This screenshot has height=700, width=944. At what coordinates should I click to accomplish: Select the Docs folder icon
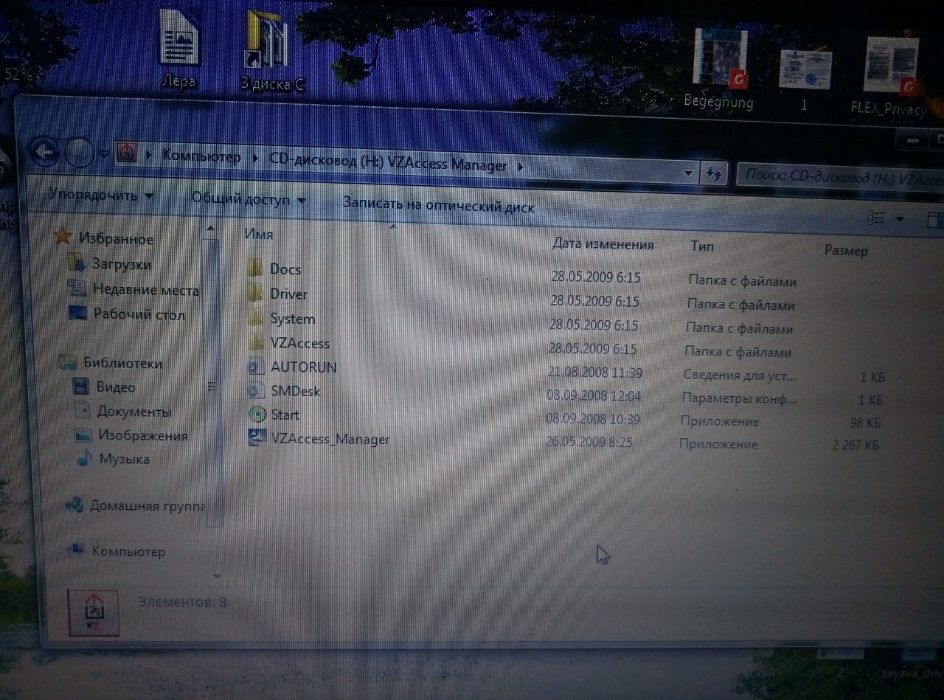tap(255, 268)
